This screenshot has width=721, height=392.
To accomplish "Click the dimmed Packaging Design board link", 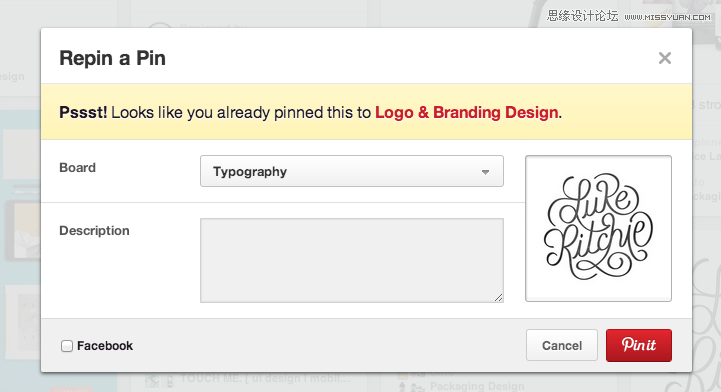I will 477,386.
